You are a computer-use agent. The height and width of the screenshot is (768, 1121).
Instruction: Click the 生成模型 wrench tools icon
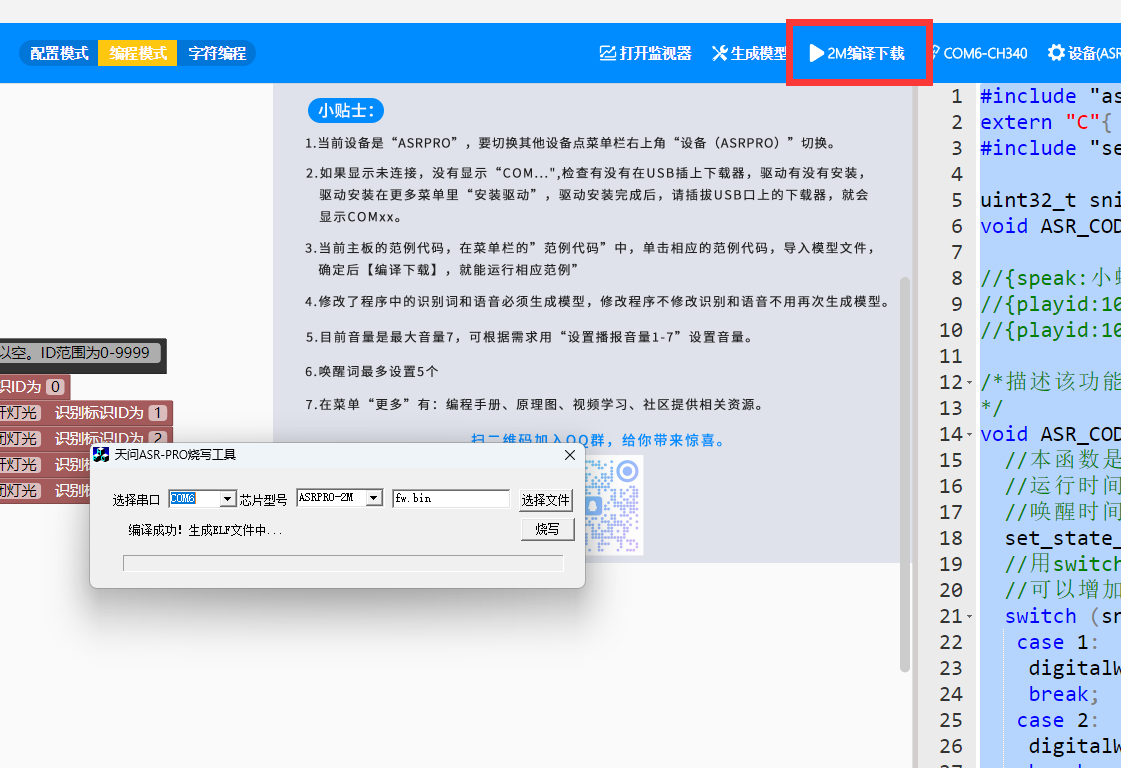click(719, 53)
